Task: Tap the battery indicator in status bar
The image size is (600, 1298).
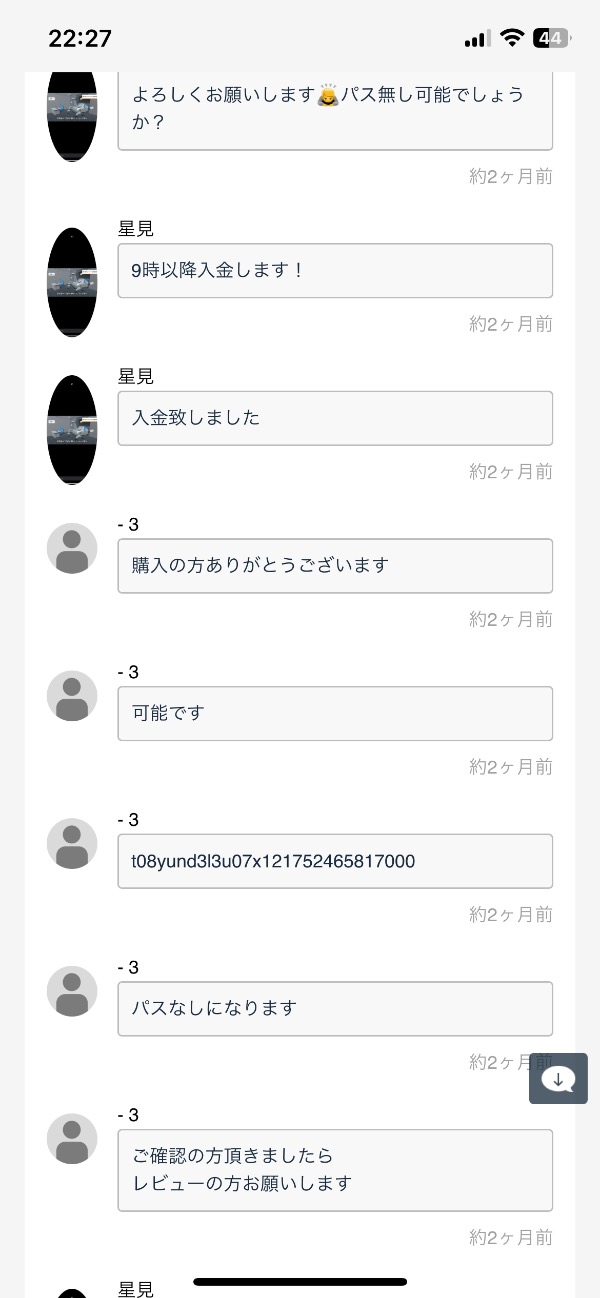Action: 551,38
